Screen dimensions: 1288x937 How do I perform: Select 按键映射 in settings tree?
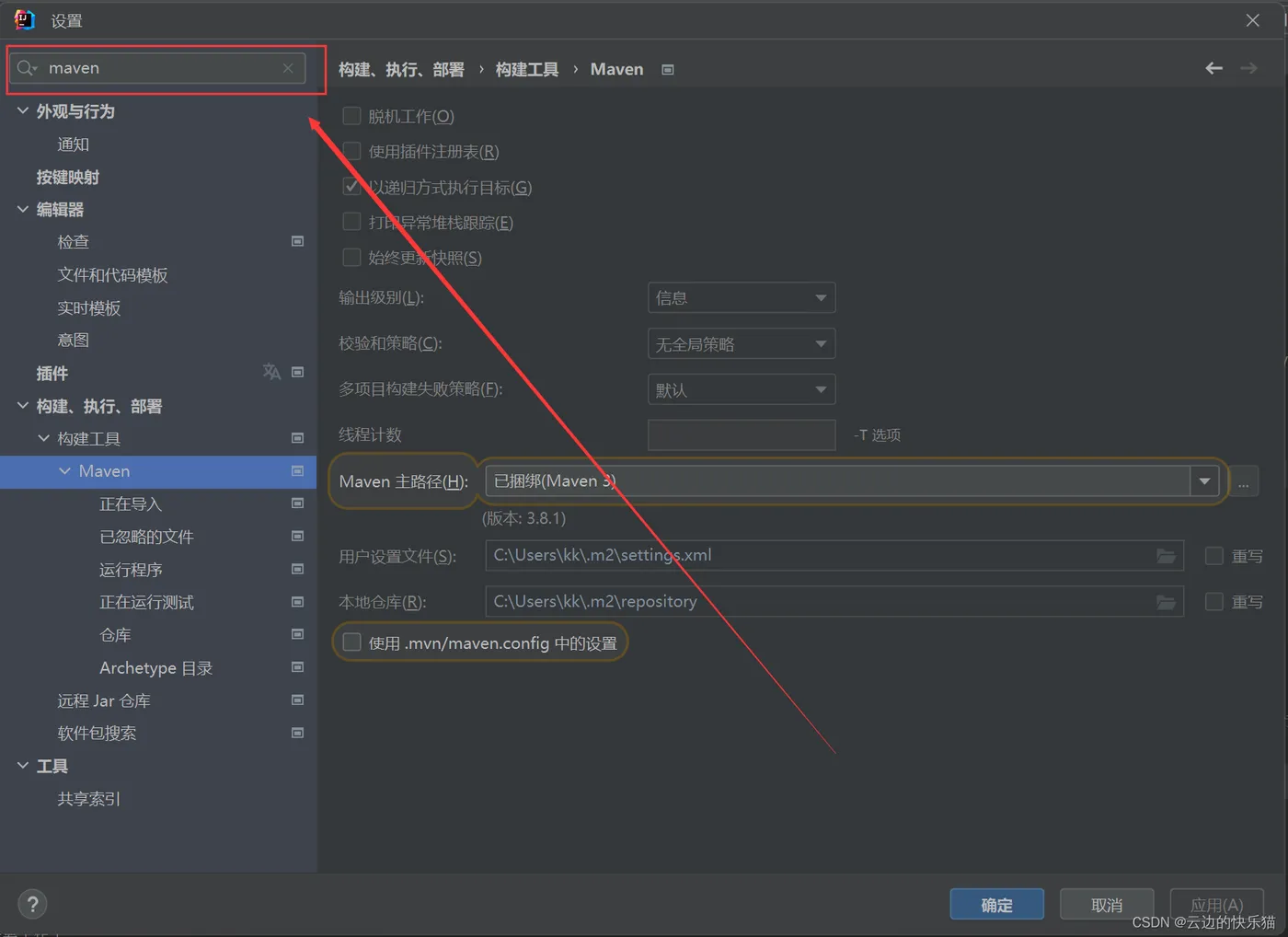68,178
